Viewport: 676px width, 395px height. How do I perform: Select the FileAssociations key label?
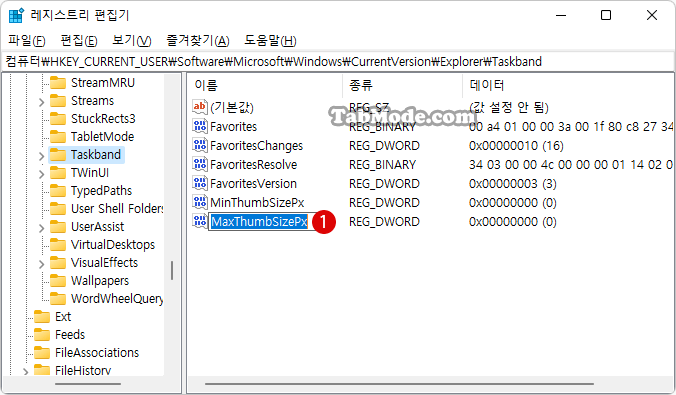97,353
